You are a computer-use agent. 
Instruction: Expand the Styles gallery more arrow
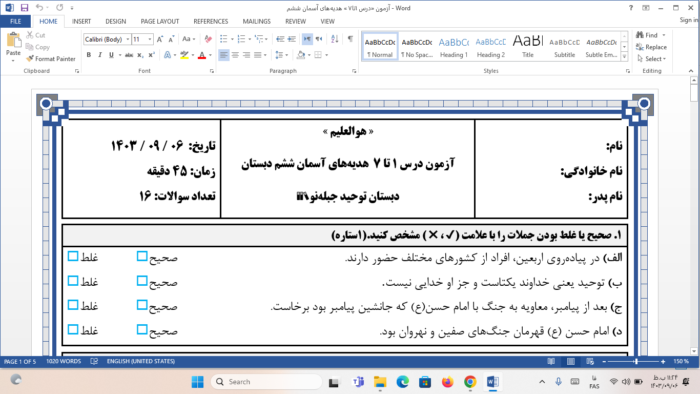pyautogui.click(x=625, y=57)
